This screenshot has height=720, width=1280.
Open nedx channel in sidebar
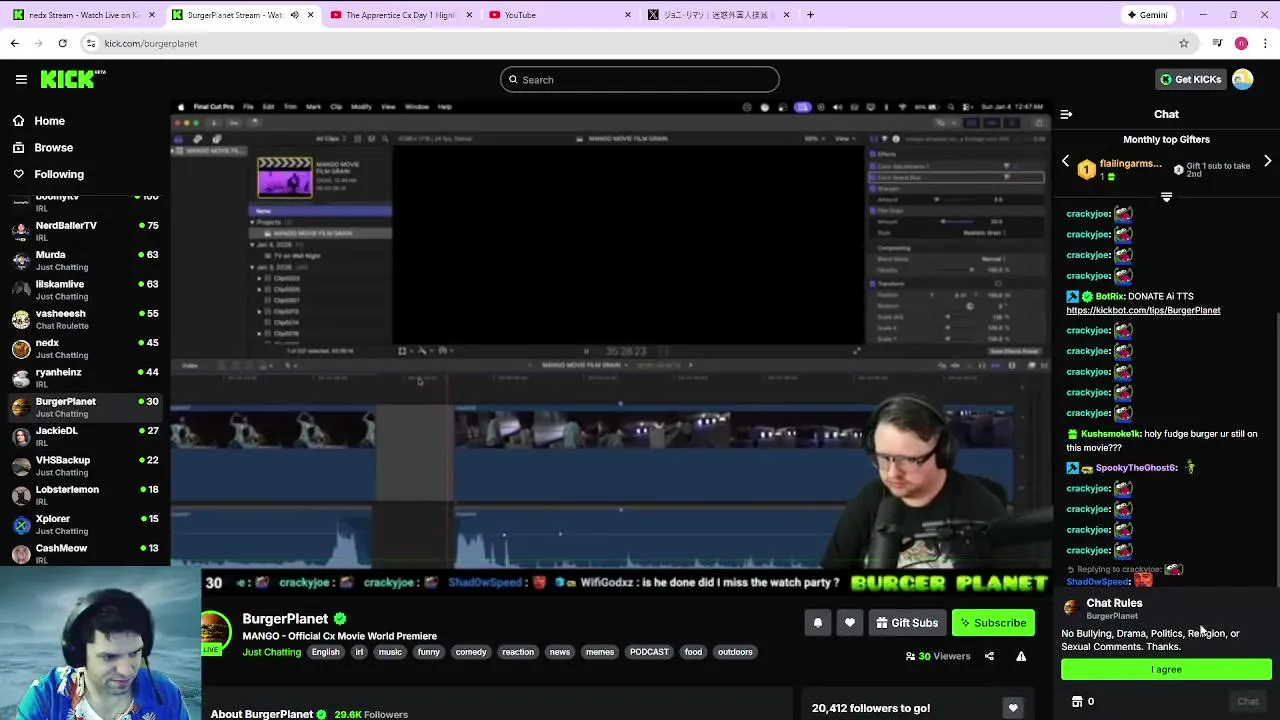coord(85,348)
